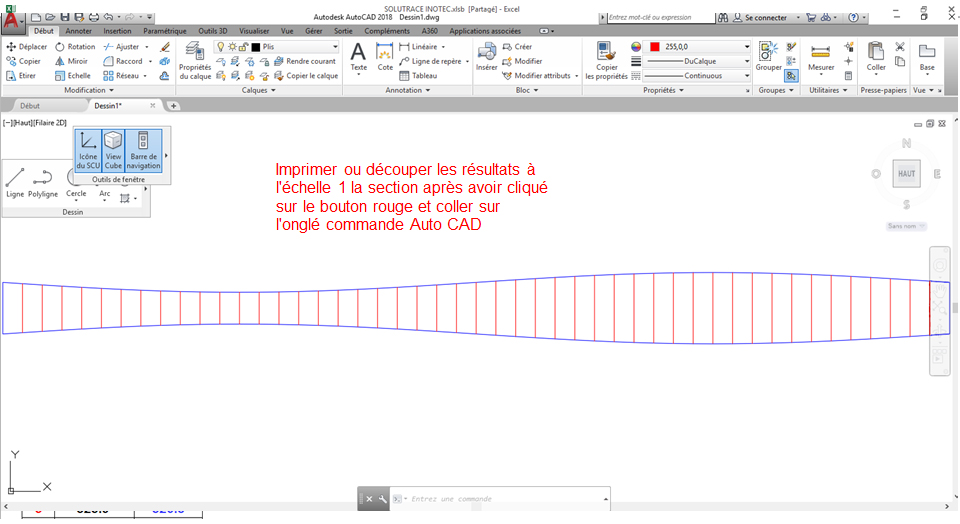Click the Miroir tool in Modification
The height and width of the screenshot is (524, 960).
[x=71, y=61]
